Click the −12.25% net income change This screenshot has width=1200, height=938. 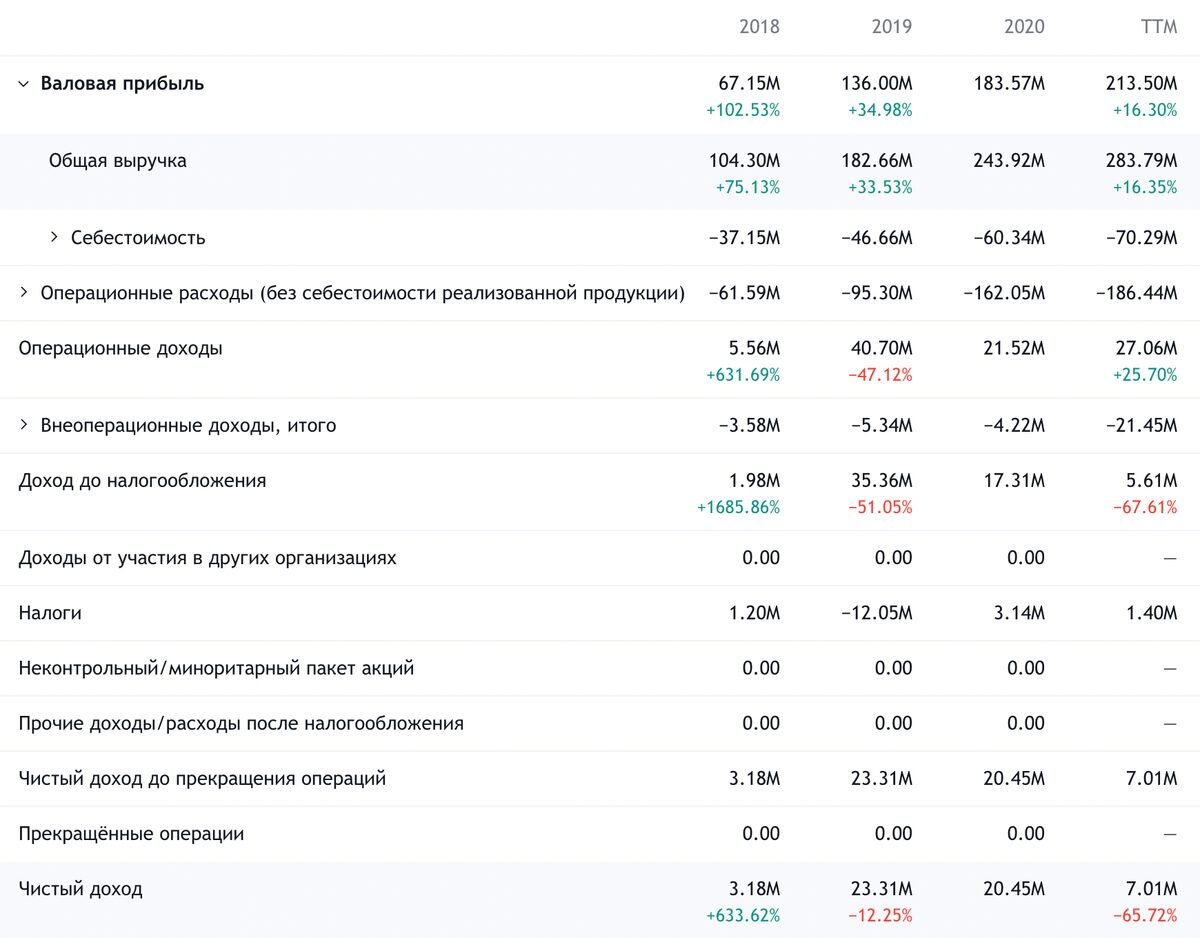click(880, 915)
